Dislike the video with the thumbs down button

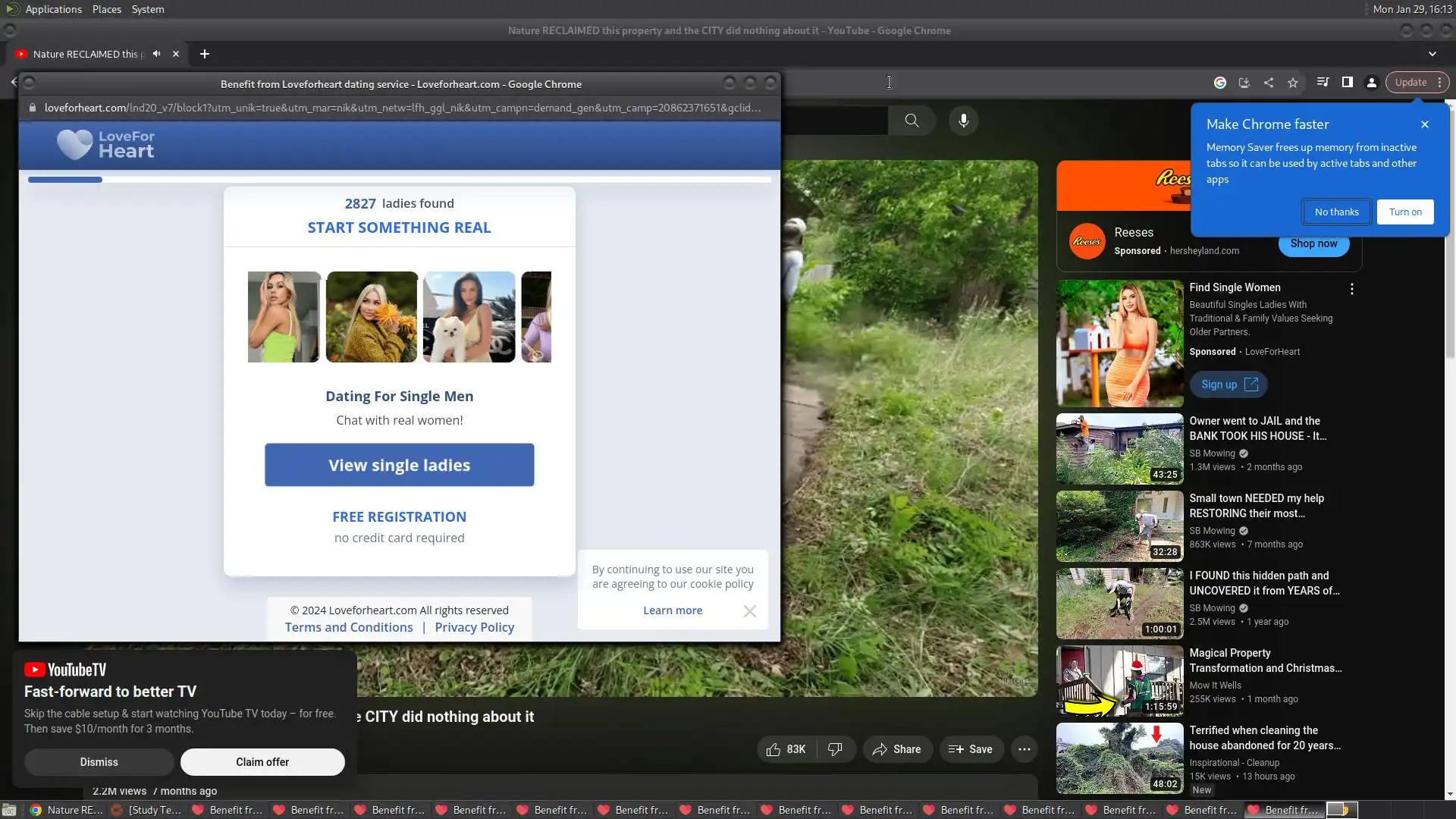(835, 749)
